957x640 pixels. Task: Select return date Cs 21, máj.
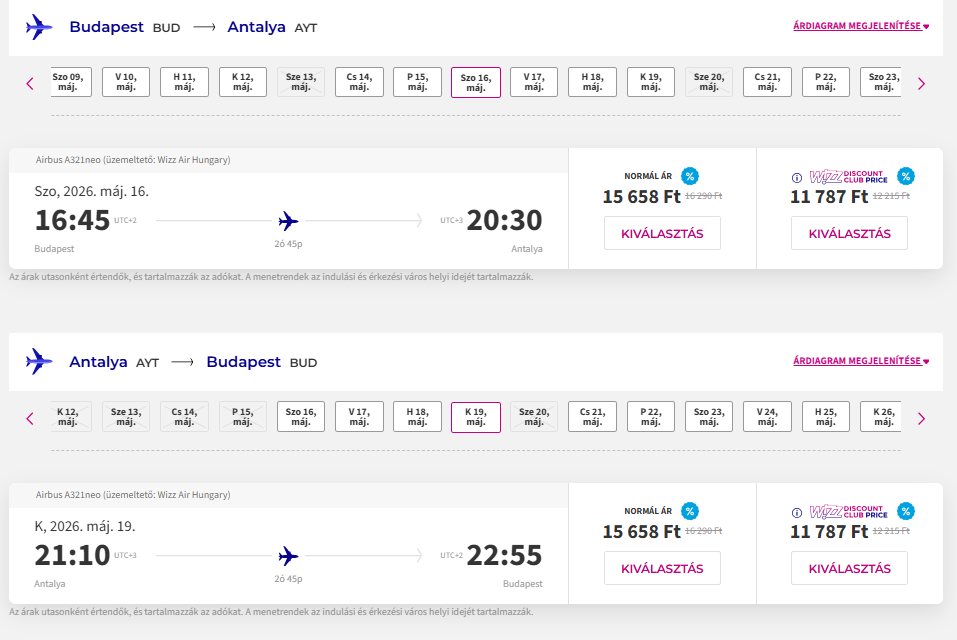592,417
